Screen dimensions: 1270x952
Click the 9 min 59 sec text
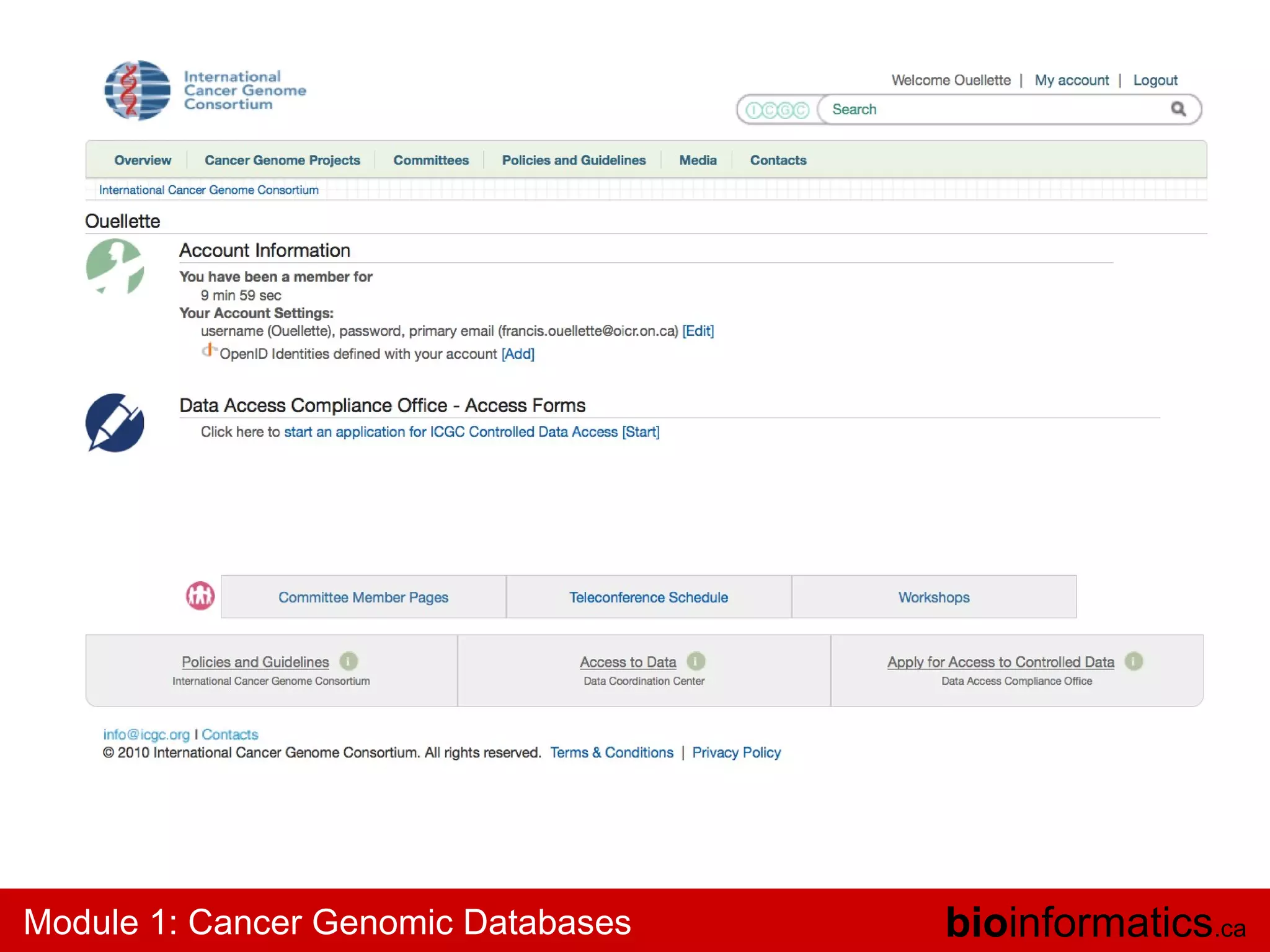241,296
